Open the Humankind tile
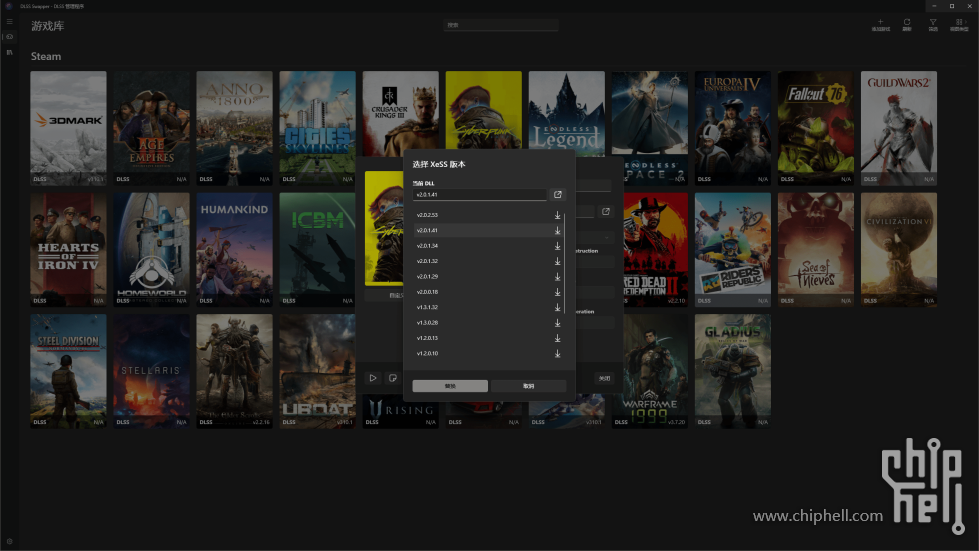 pos(235,250)
